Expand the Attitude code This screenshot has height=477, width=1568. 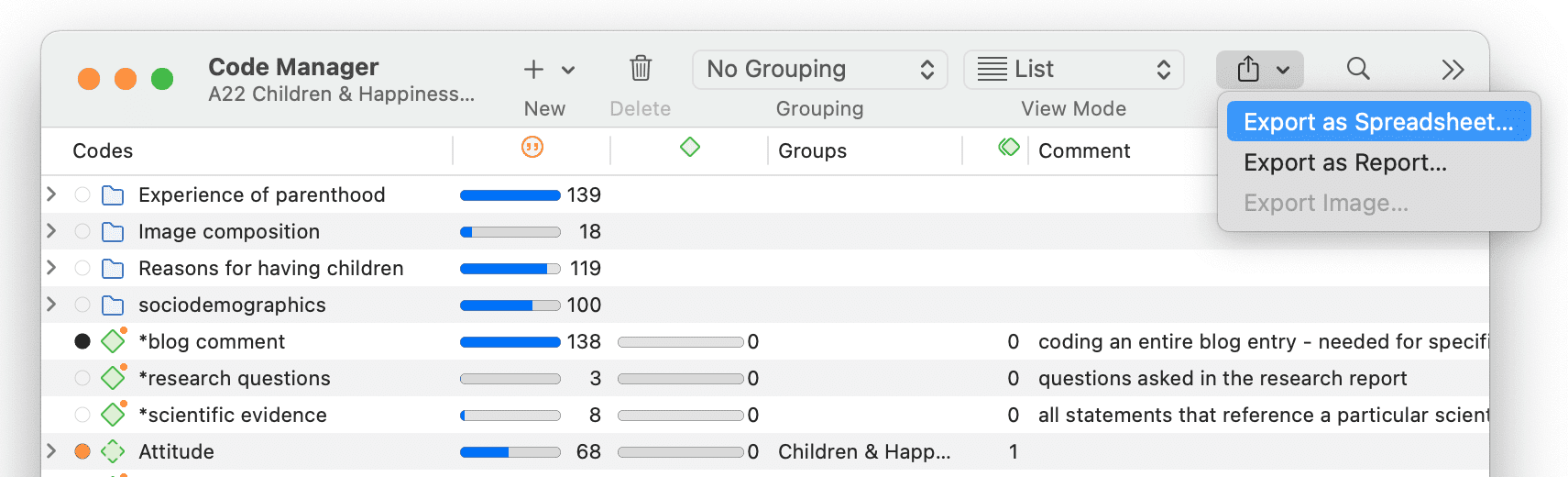tap(51, 451)
